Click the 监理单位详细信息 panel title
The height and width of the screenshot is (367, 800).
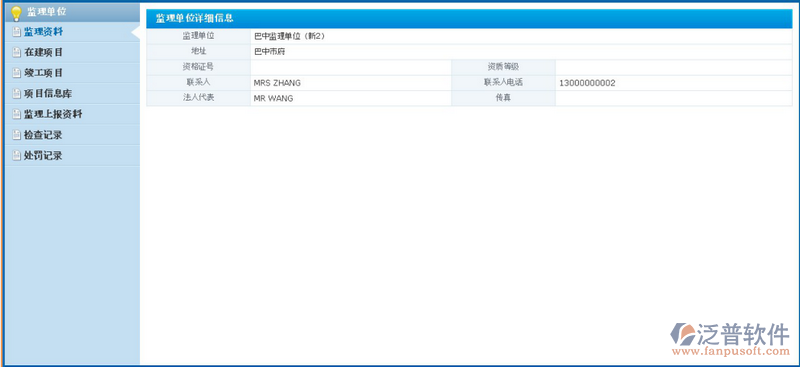tap(194, 18)
